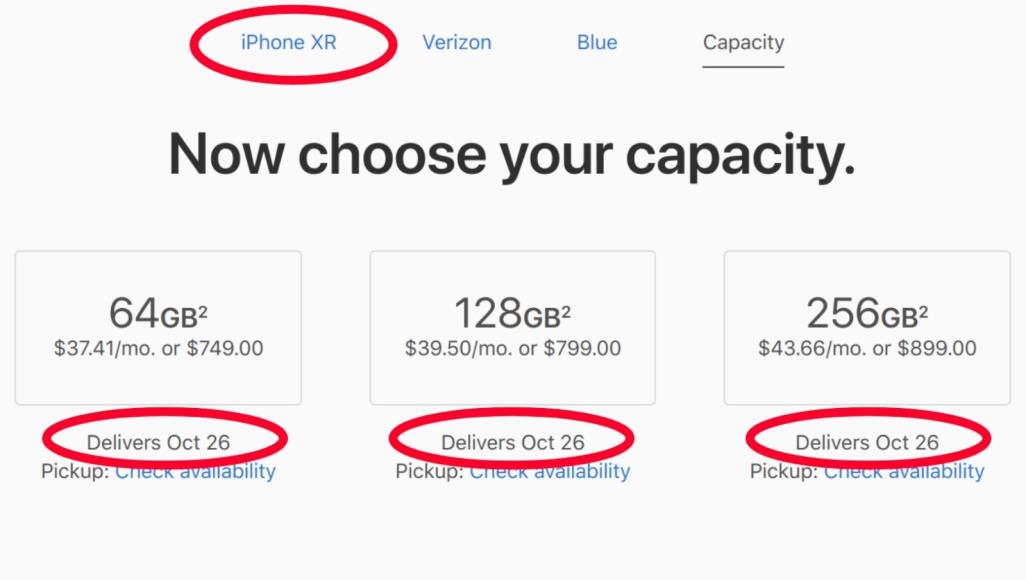The image size is (1026, 580).
Task: Choose the 128GB capacity option
Action: click(512, 327)
